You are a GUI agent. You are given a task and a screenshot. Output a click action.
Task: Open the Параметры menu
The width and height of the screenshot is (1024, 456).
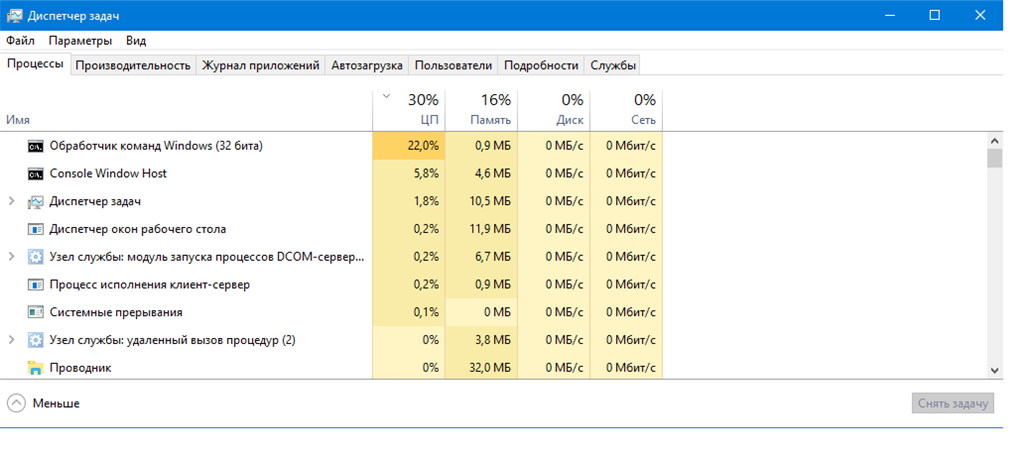click(x=80, y=41)
